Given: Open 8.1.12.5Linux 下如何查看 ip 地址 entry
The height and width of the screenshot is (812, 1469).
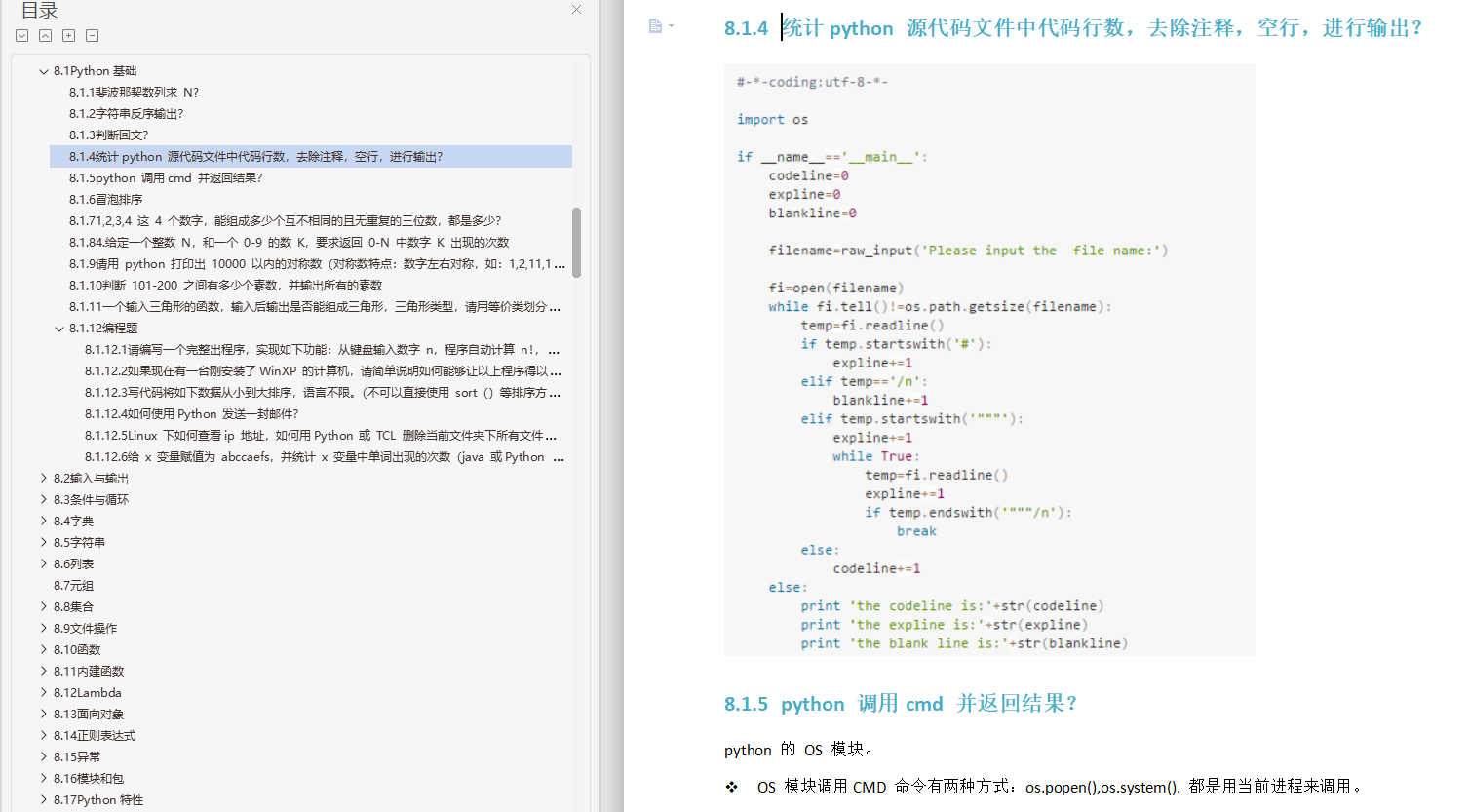Looking at the screenshot, I should (x=321, y=436).
